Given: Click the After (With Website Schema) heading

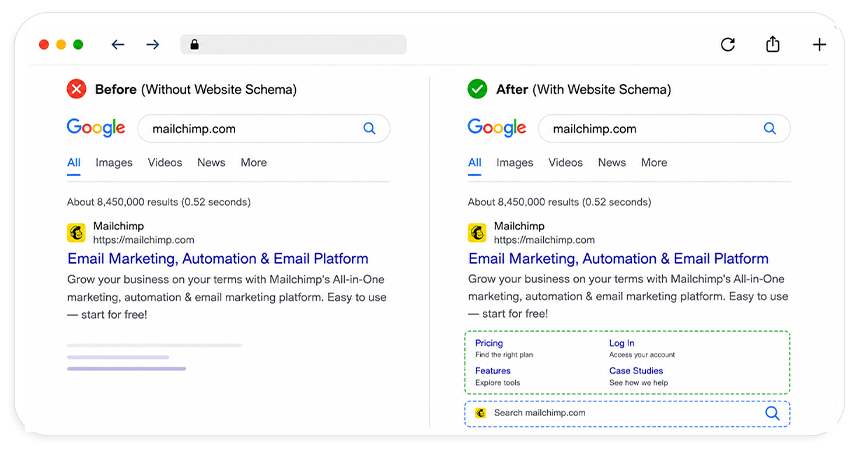Looking at the screenshot, I should [583, 89].
